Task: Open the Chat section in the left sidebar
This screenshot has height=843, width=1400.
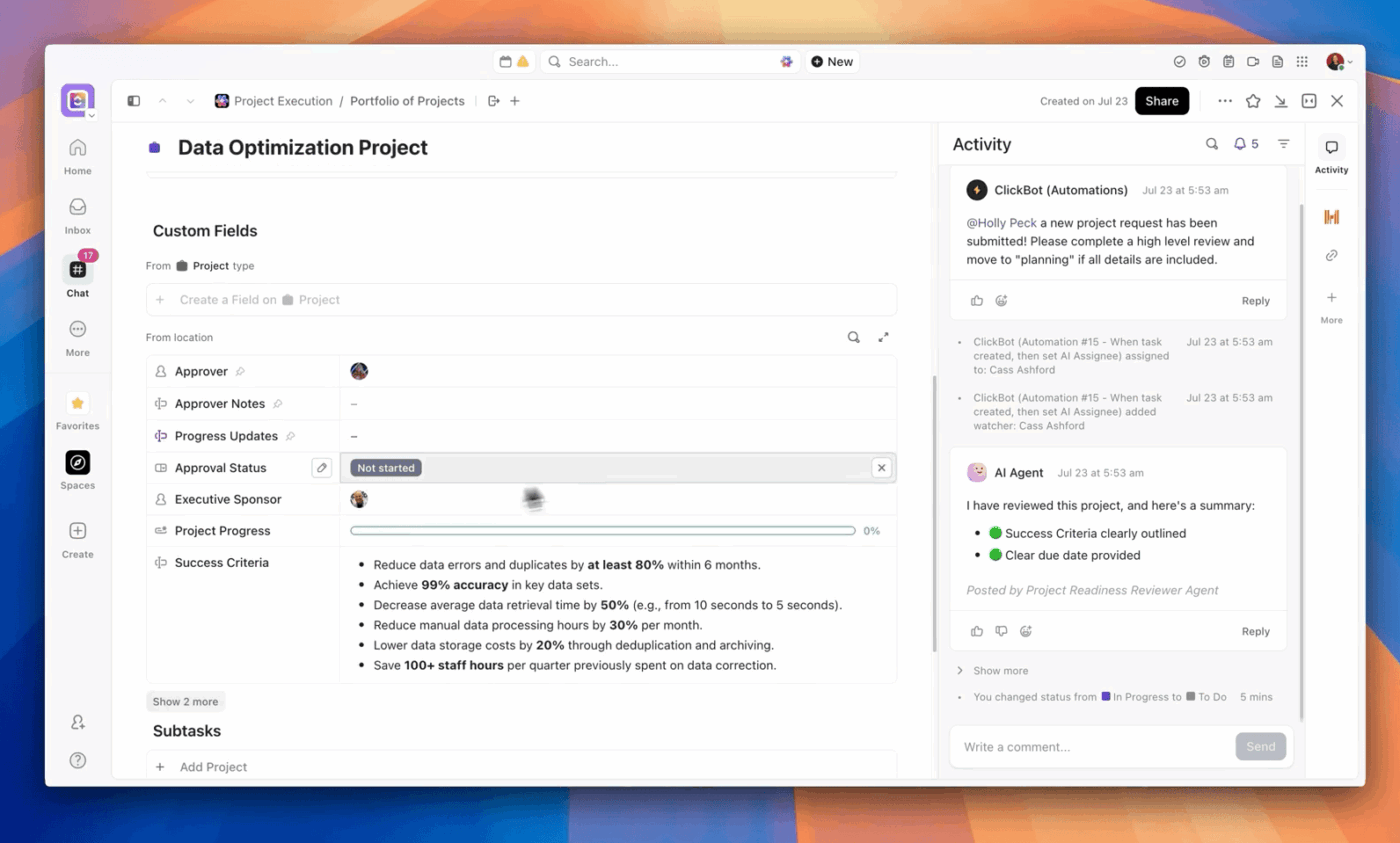Action: [x=77, y=270]
